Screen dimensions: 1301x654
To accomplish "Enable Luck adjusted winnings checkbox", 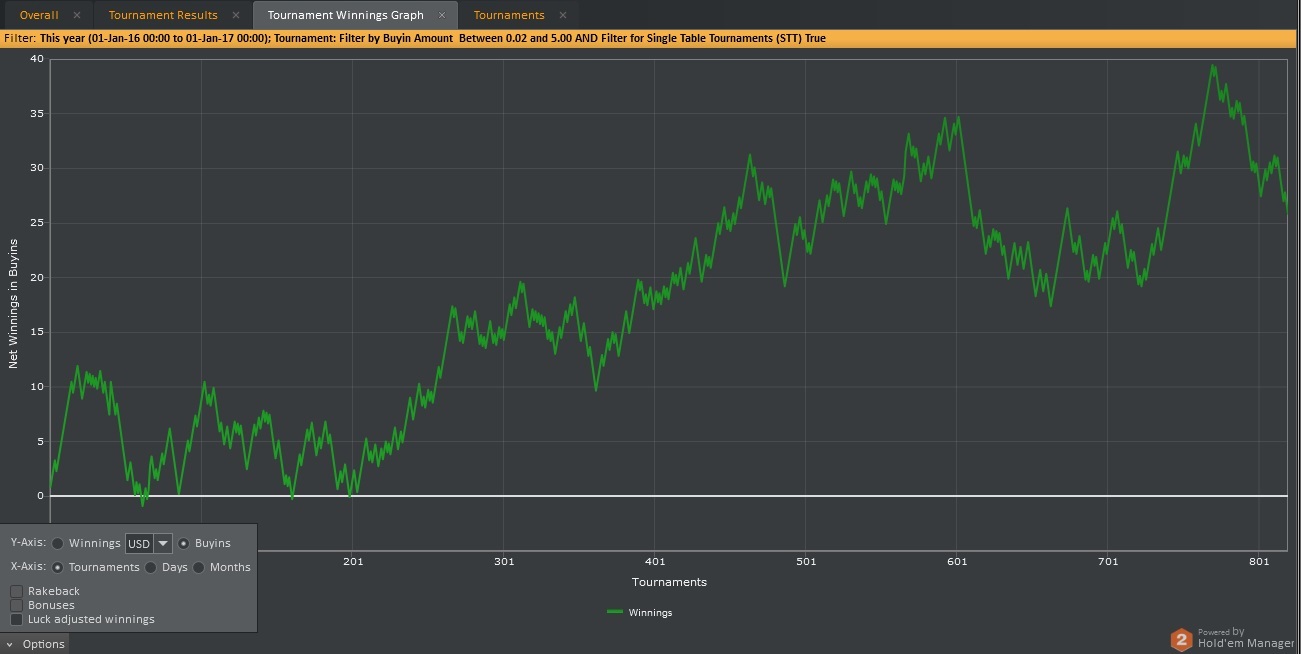I will pyautogui.click(x=16, y=619).
